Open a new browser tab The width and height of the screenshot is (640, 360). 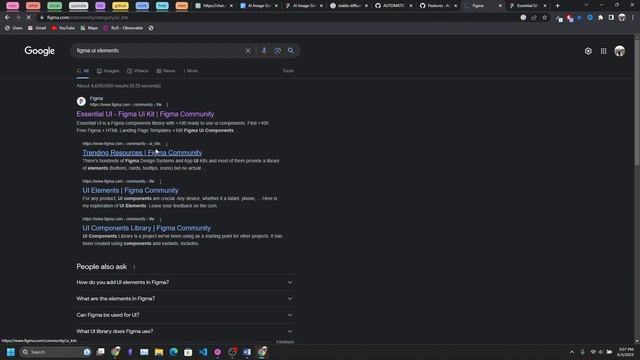point(558,6)
